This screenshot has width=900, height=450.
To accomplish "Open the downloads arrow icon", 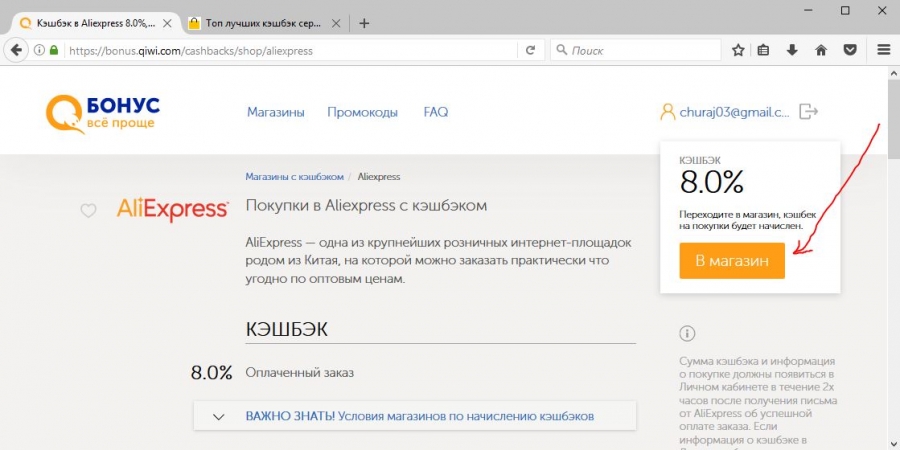I will pos(792,51).
